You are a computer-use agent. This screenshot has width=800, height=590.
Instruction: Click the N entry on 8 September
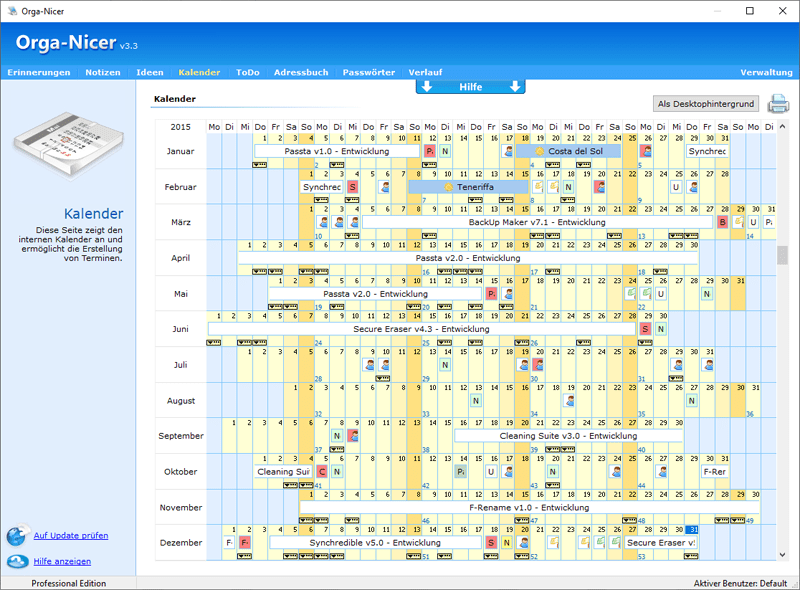(x=337, y=436)
